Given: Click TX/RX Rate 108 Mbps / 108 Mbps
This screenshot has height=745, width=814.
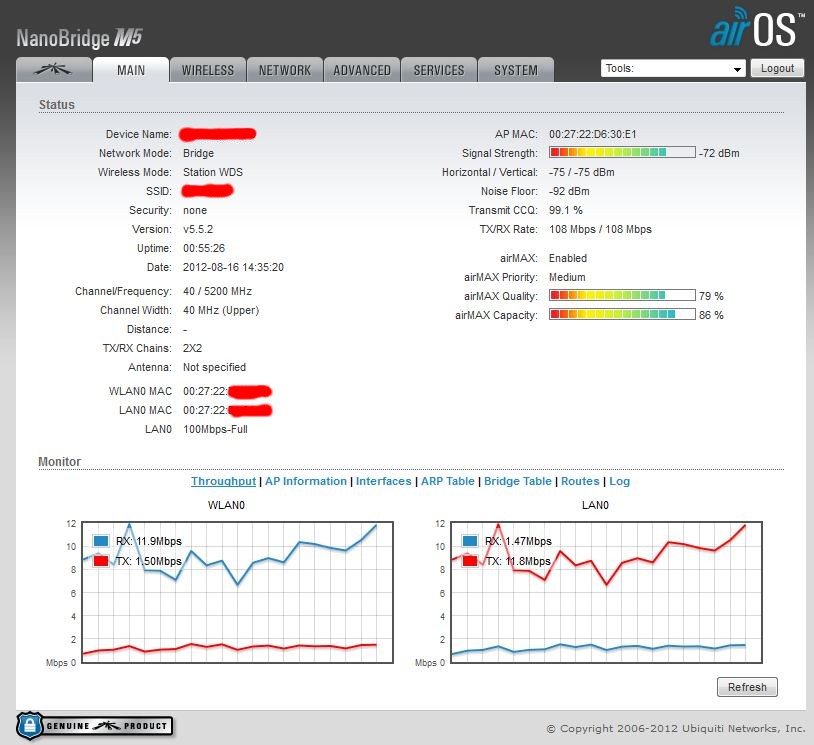Looking at the screenshot, I should (x=600, y=229).
